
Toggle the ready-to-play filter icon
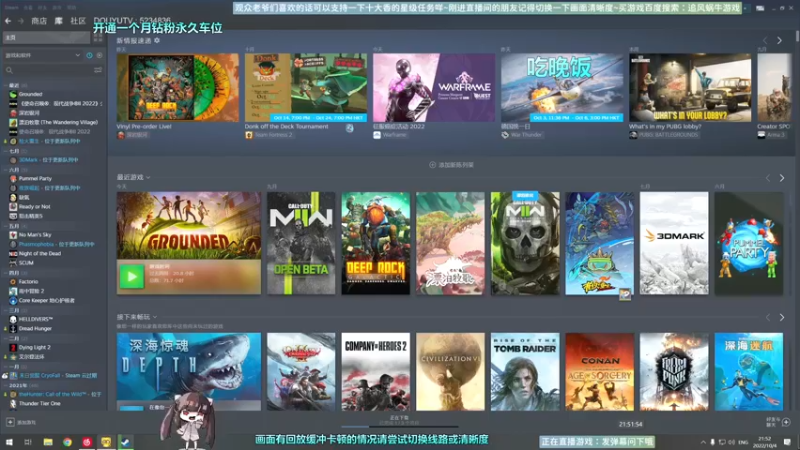point(99,55)
